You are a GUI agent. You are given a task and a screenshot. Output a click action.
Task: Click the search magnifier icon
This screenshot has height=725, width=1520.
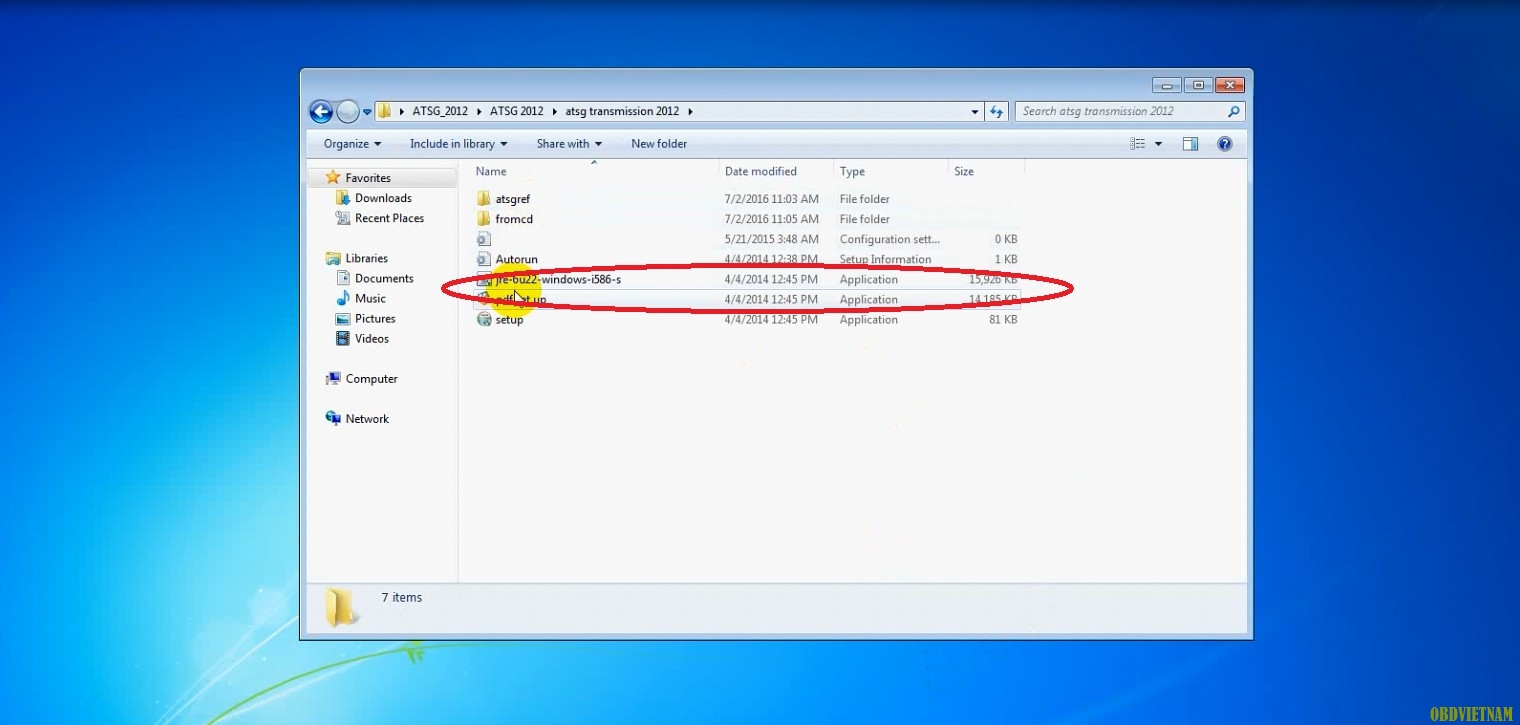(1234, 111)
